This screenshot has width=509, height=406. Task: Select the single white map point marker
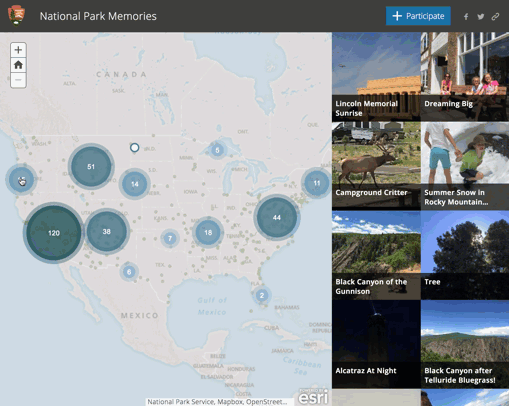pyautogui.click(x=135, y=147)
